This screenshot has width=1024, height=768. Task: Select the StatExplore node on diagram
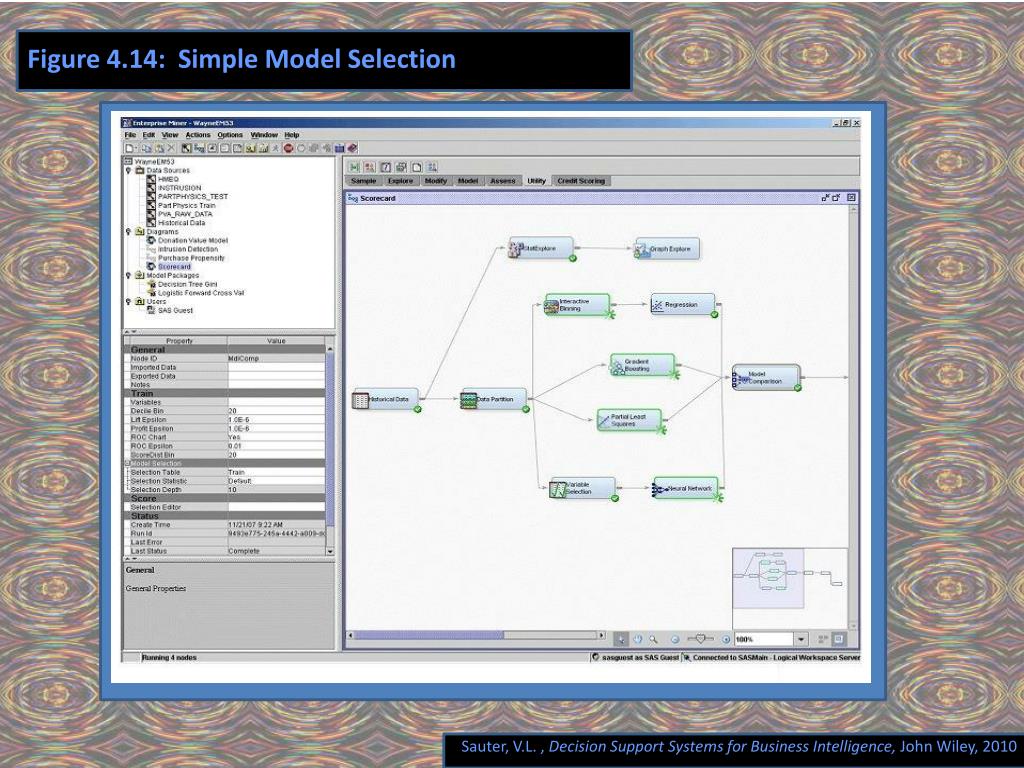click(541, 249)
